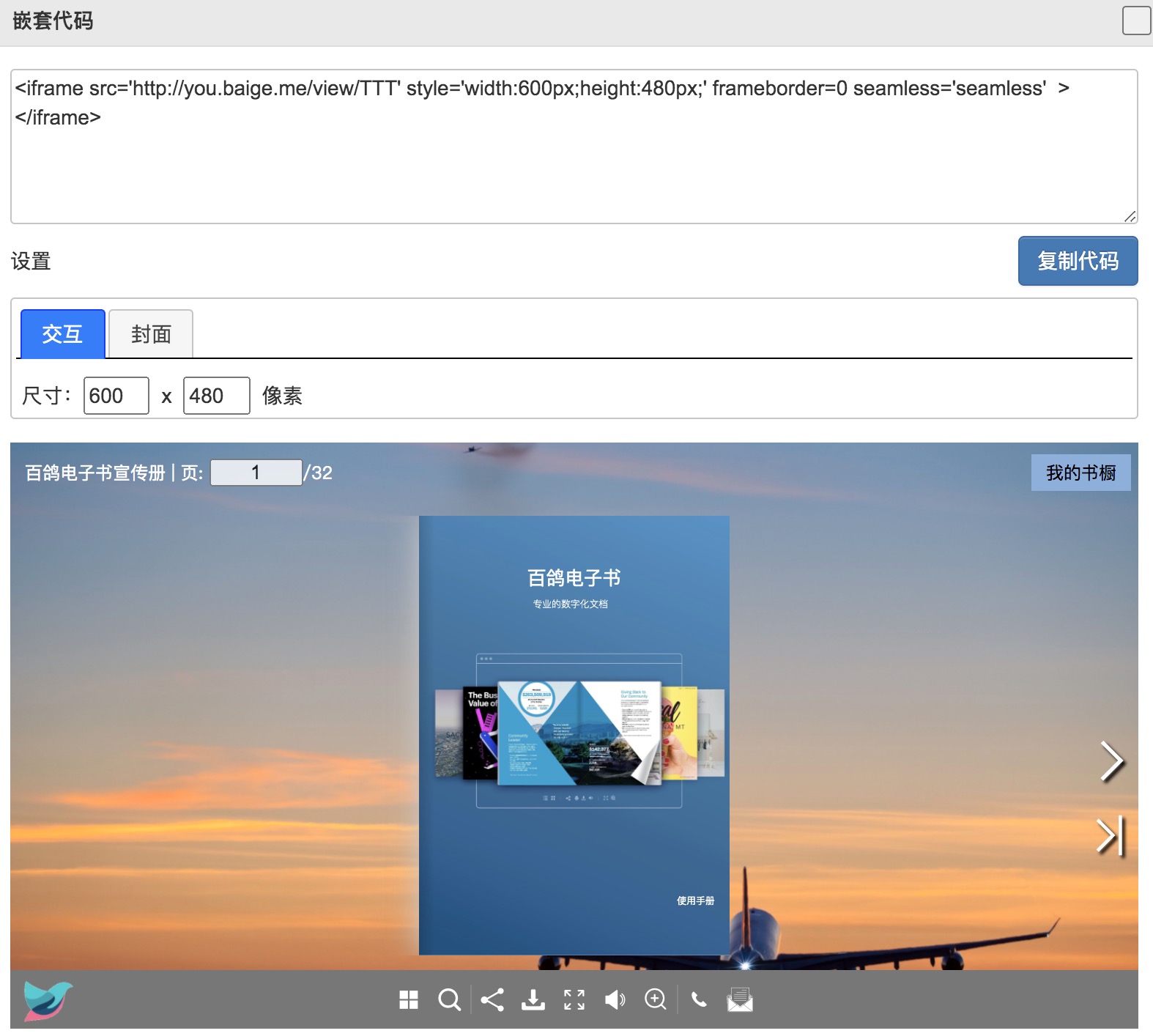Mute the page flip sound

click(x=615, y=999)
